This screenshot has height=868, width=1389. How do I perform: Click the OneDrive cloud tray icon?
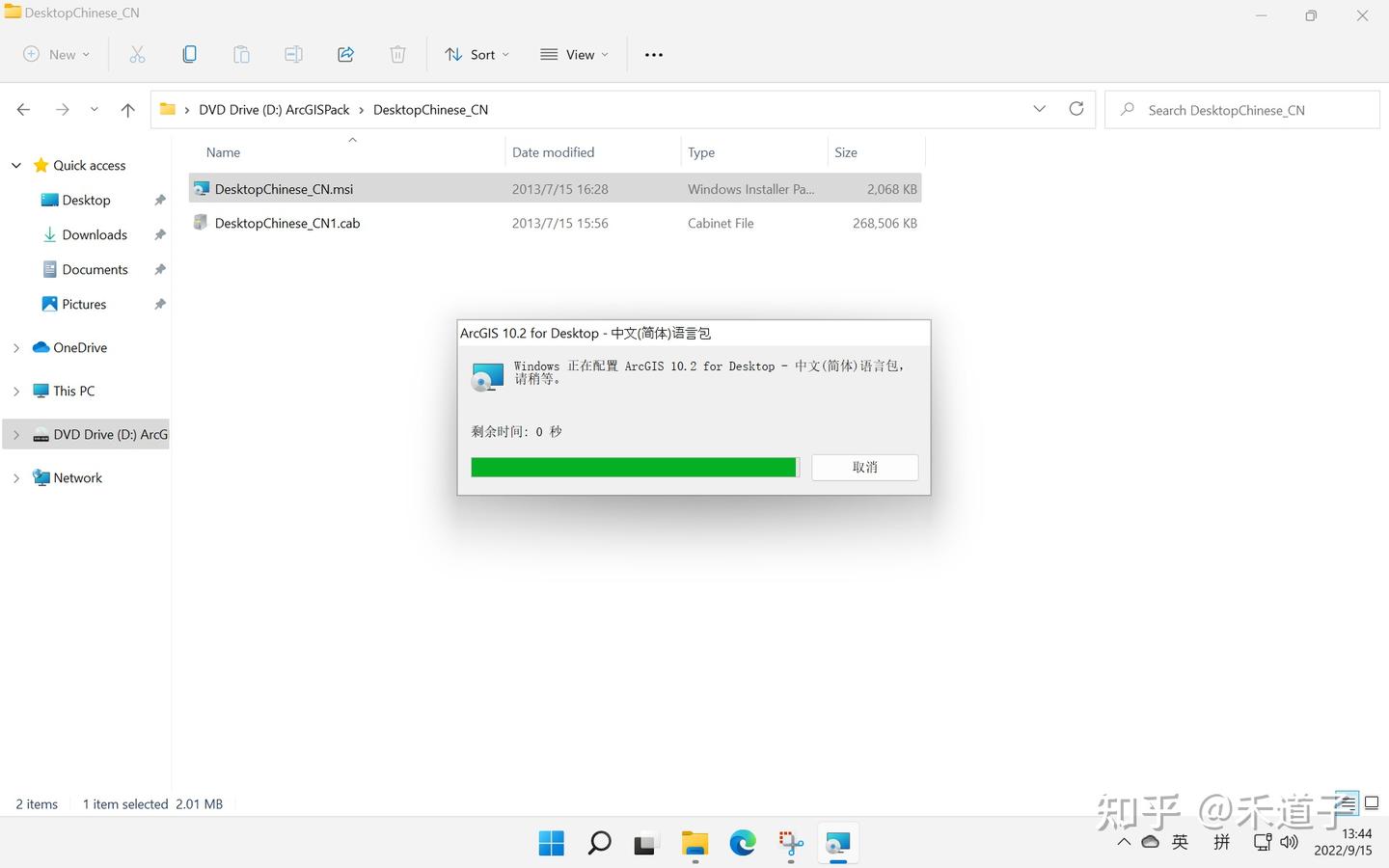1150,842
